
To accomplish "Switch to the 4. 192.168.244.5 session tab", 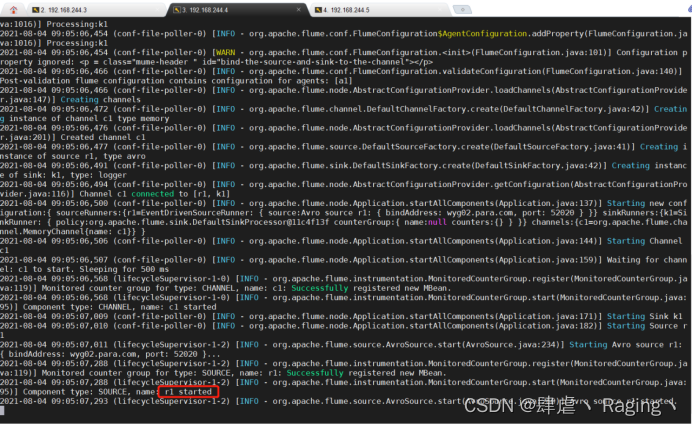I will pos(380,10).
